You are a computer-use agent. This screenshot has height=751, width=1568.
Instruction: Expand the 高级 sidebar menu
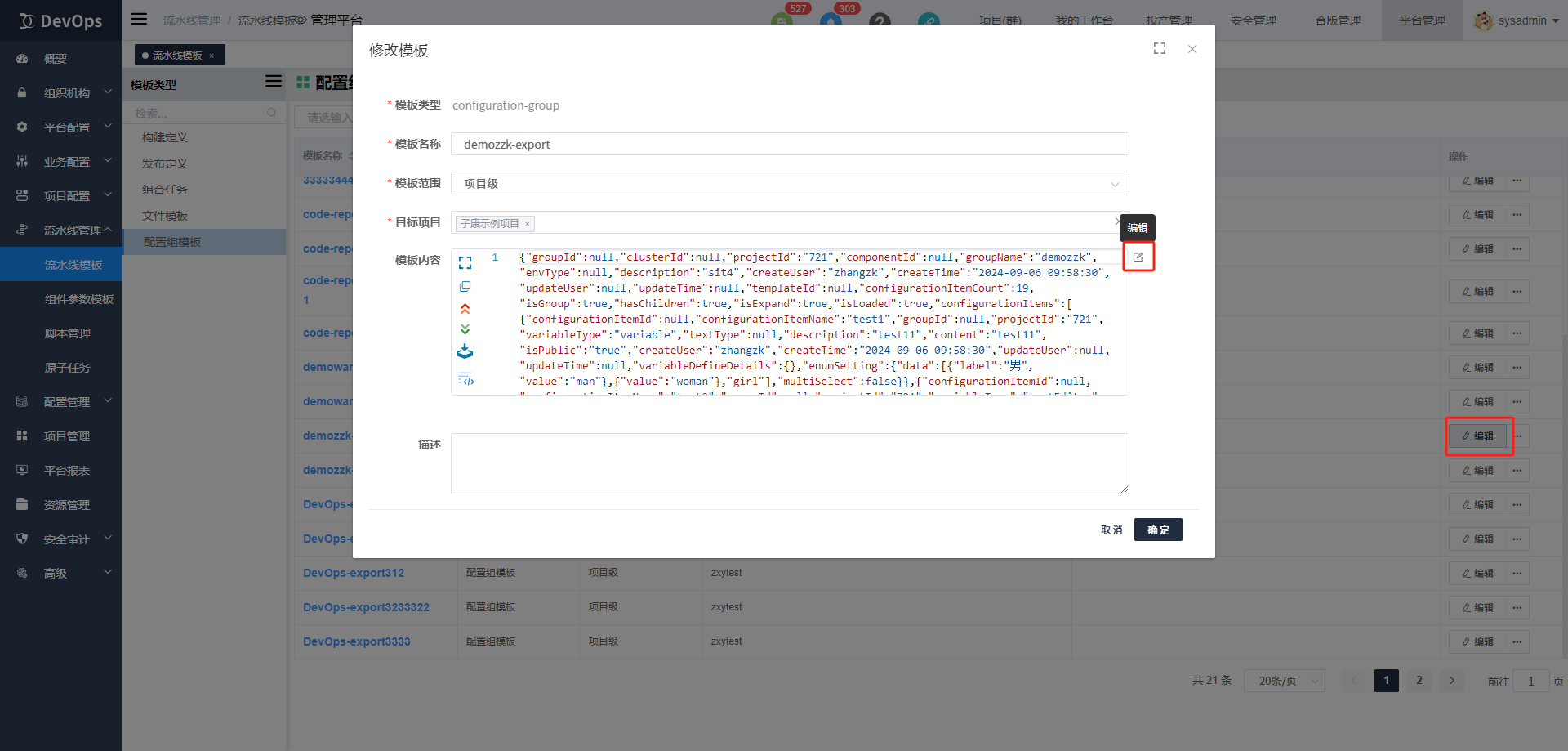(61, 574)
